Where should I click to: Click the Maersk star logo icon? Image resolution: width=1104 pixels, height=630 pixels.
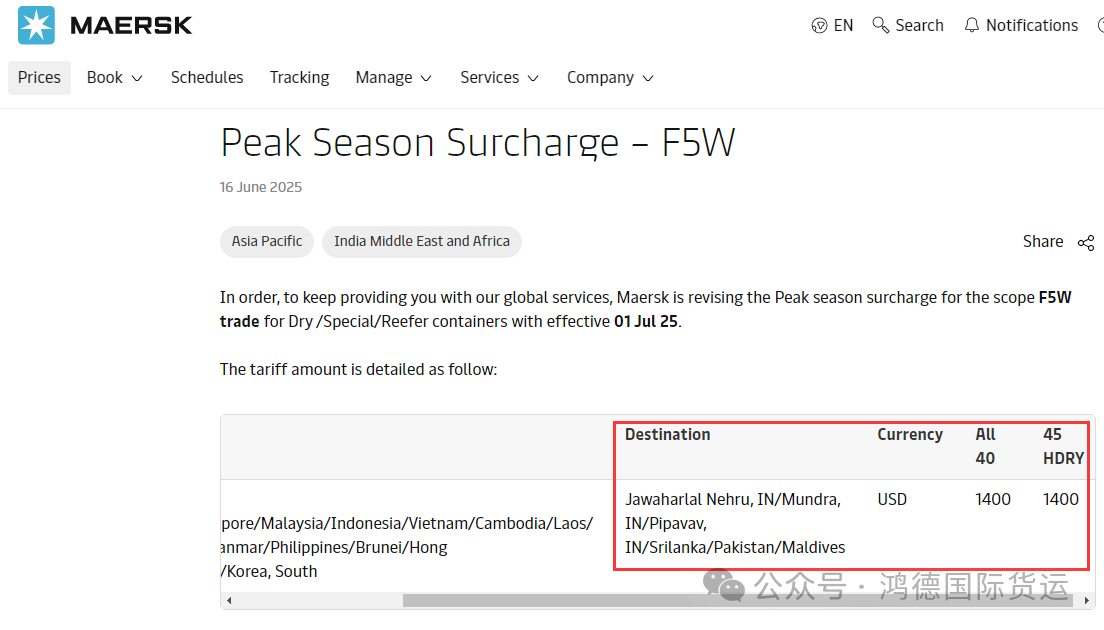click(x=36, y=25)
